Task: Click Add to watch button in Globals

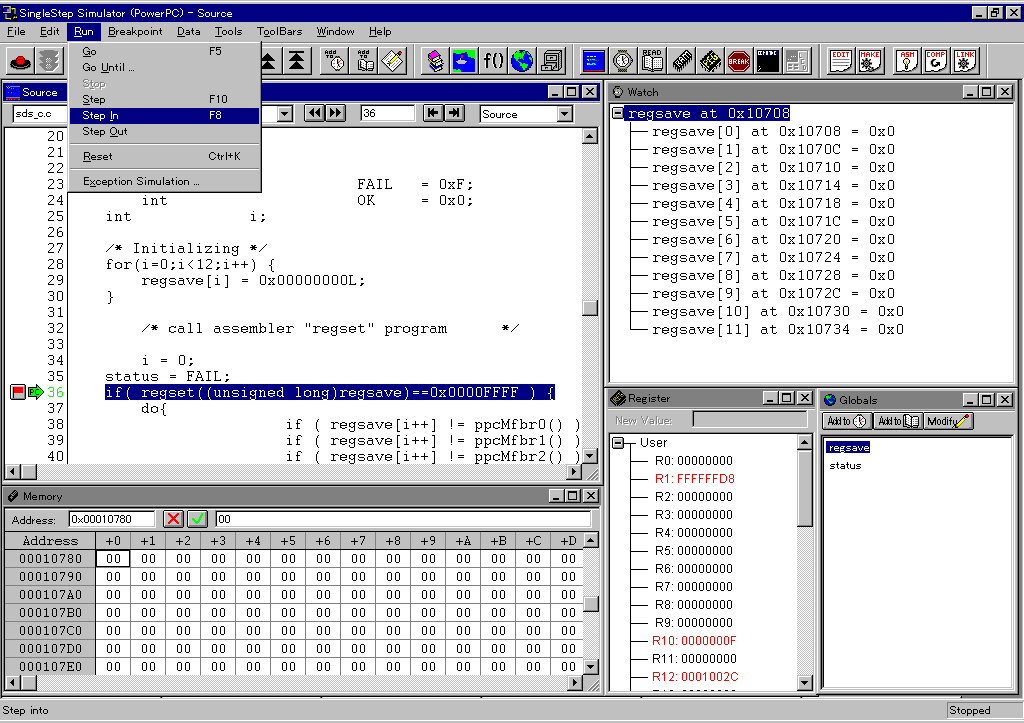Action: pyautogui.click(x=846, y=421)
